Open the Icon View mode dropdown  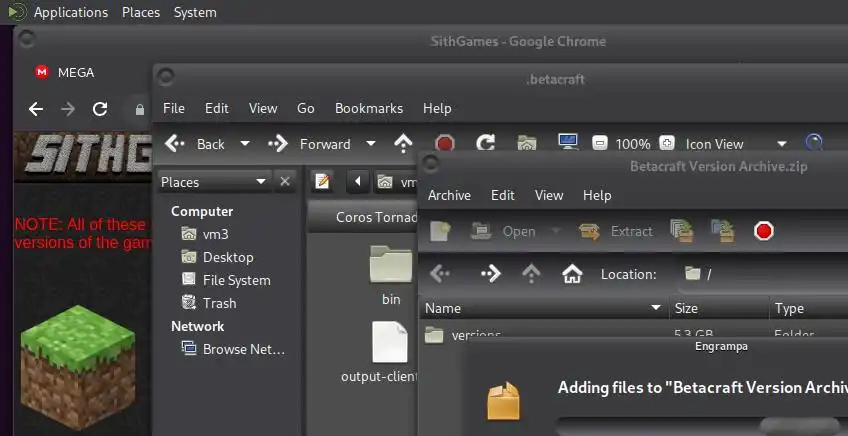[736, 144]
